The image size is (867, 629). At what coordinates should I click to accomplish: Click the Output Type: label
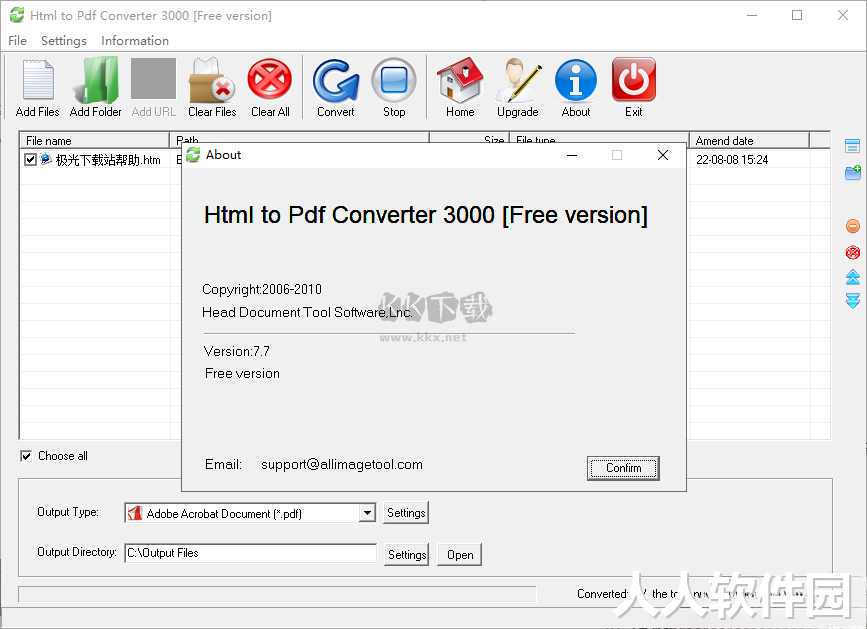coord(68,512)
